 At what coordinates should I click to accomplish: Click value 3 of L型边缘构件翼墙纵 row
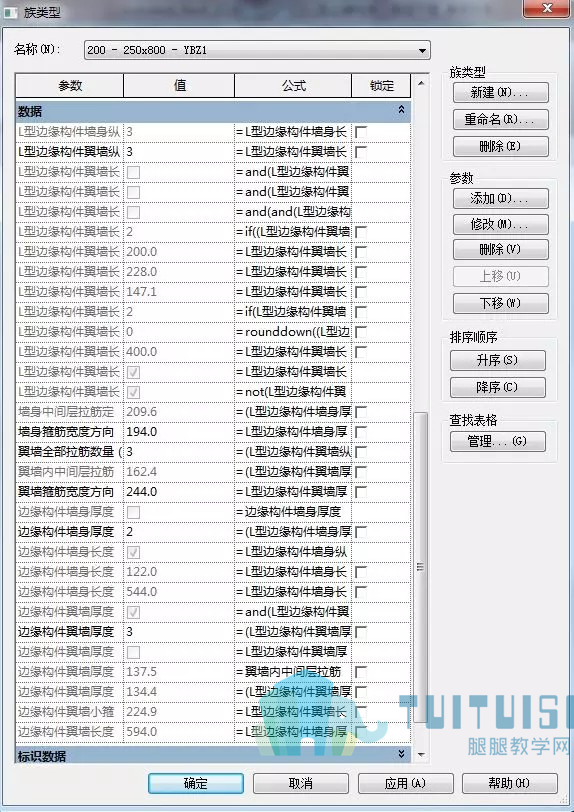click(x=179, y=152)
